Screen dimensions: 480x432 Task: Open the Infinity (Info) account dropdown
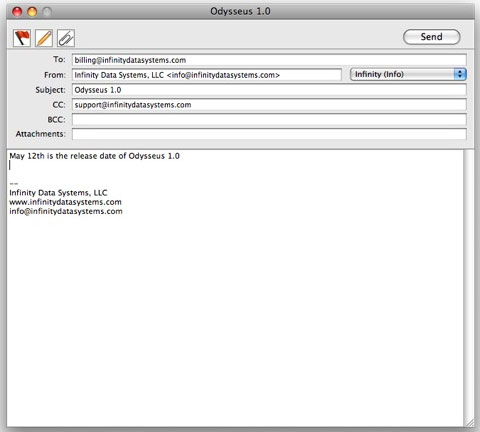[408, 74]
